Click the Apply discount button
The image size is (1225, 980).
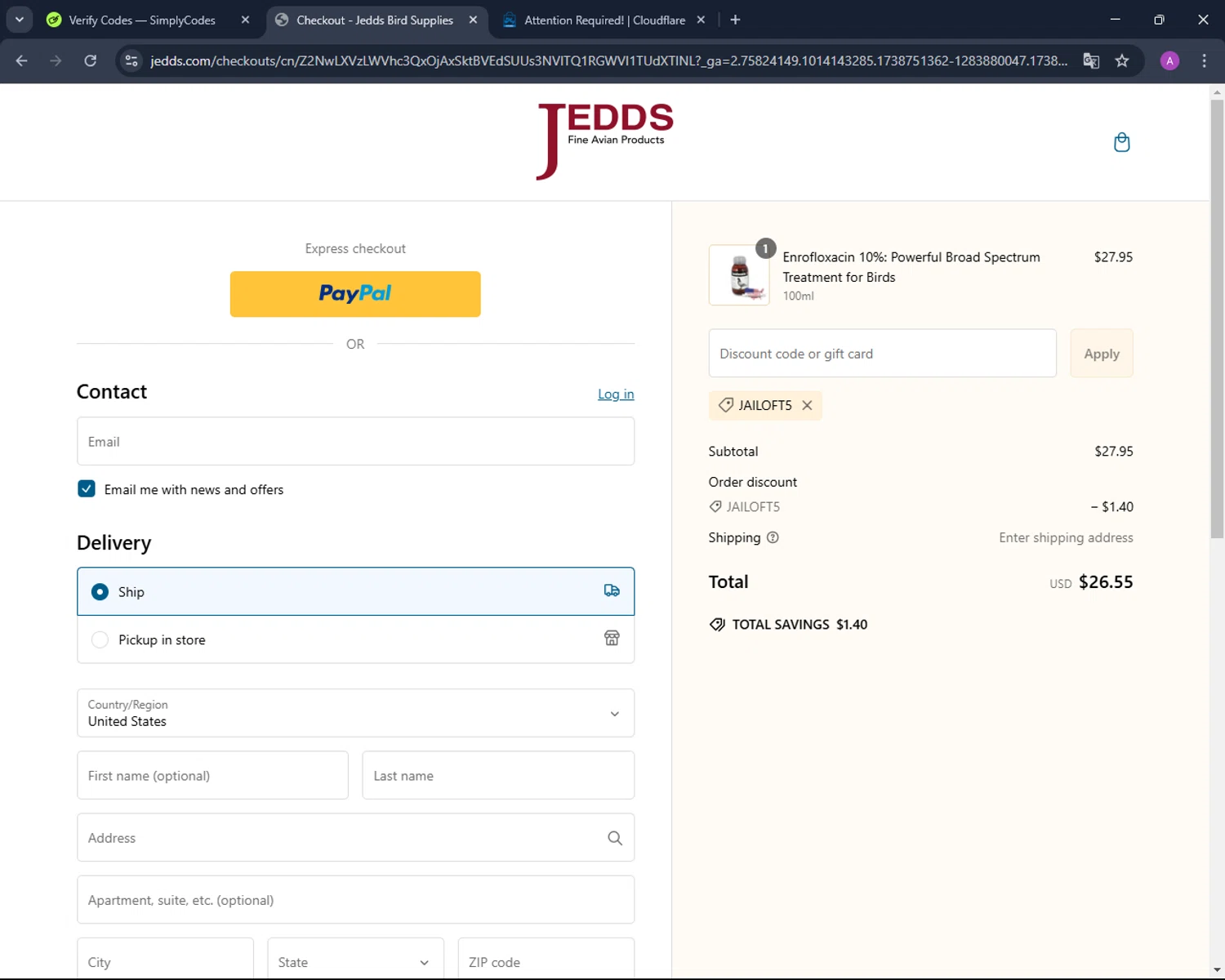(x=1102, y=354)
